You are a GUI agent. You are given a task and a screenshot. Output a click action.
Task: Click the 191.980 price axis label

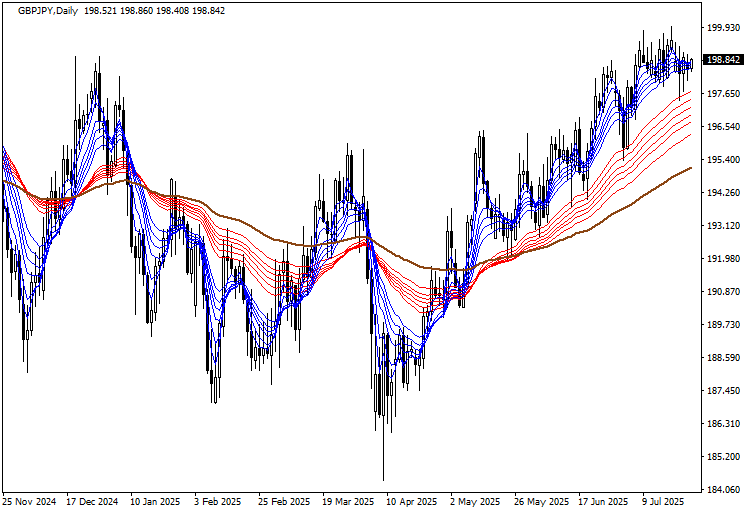(723, 259)
